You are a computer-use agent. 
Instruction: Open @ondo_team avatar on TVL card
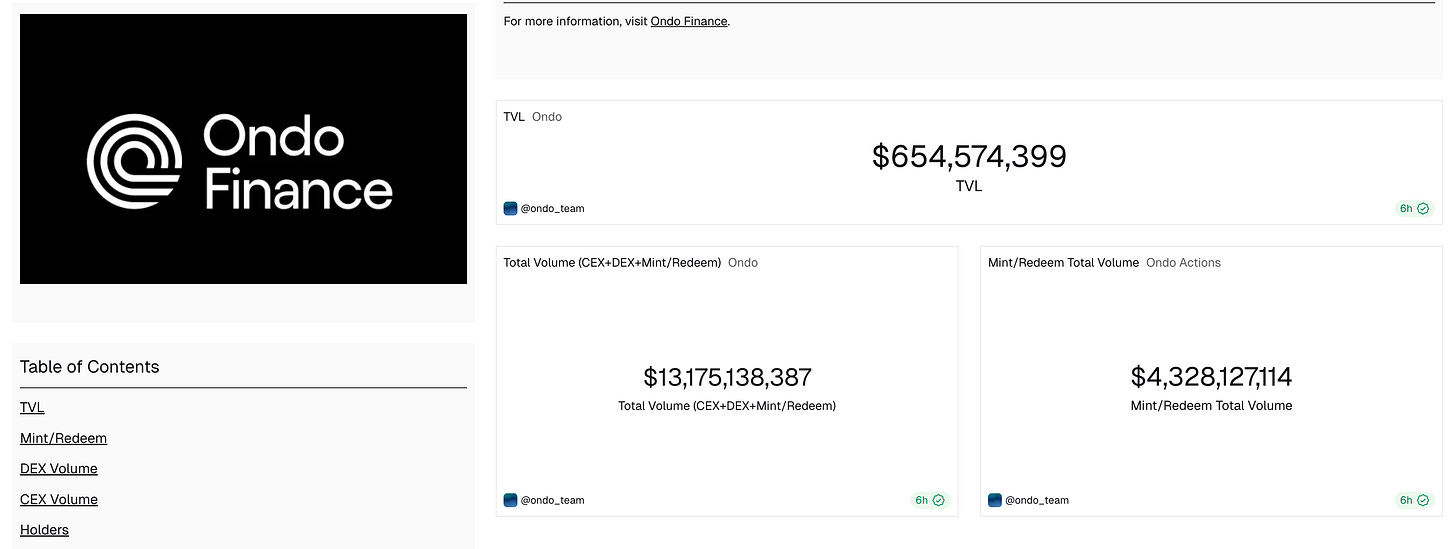(511, 209)
